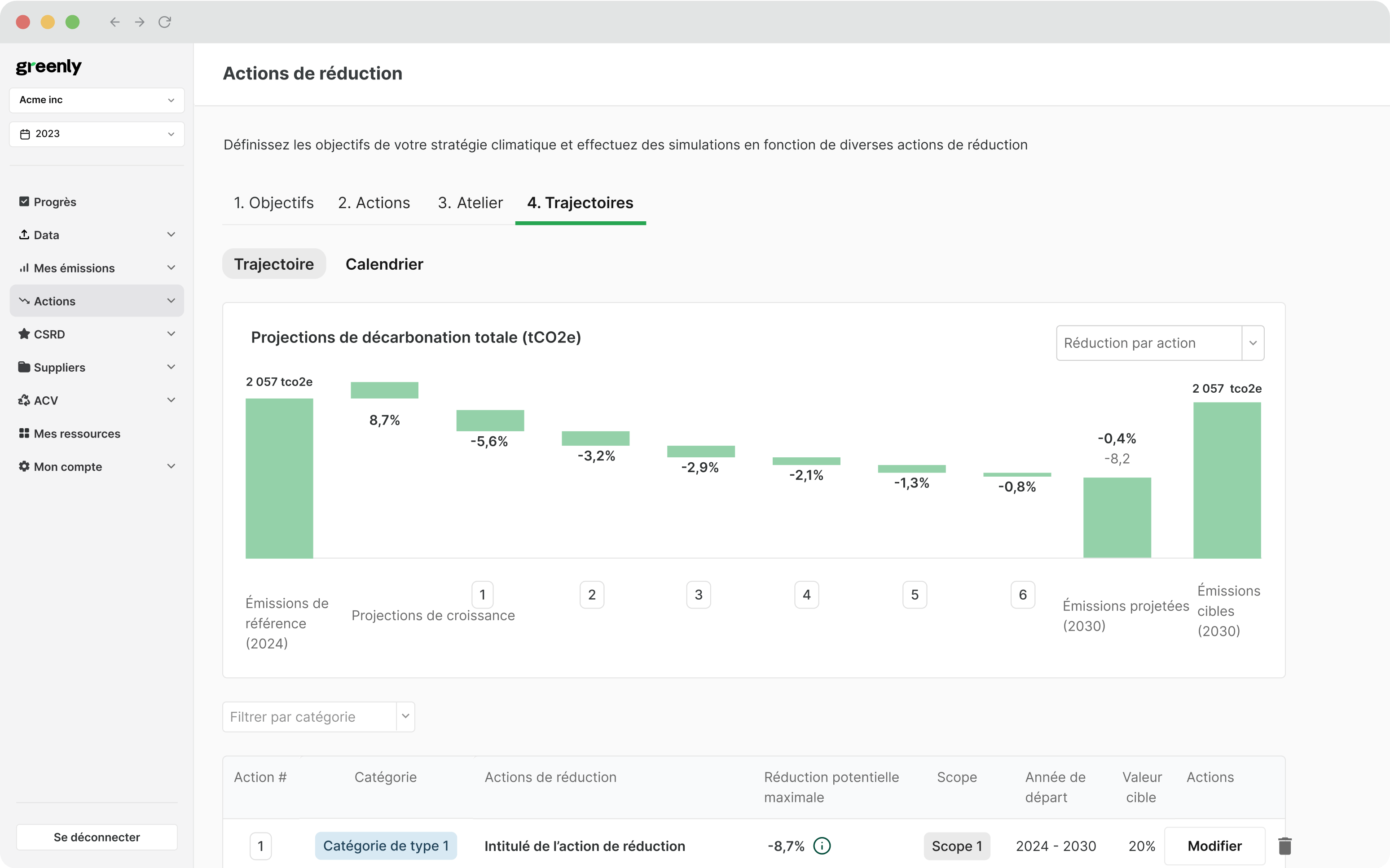Click the Progrès checkbox icon in sidebar
1390x868 pixels.
(23, 202)
